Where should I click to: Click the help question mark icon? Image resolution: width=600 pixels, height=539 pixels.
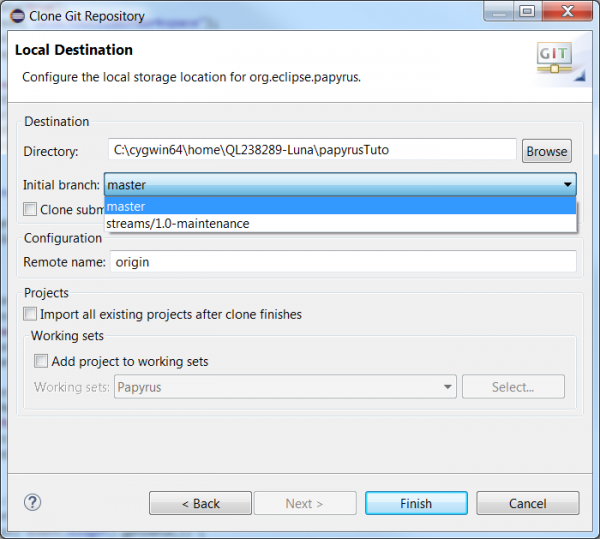[33, 502]
